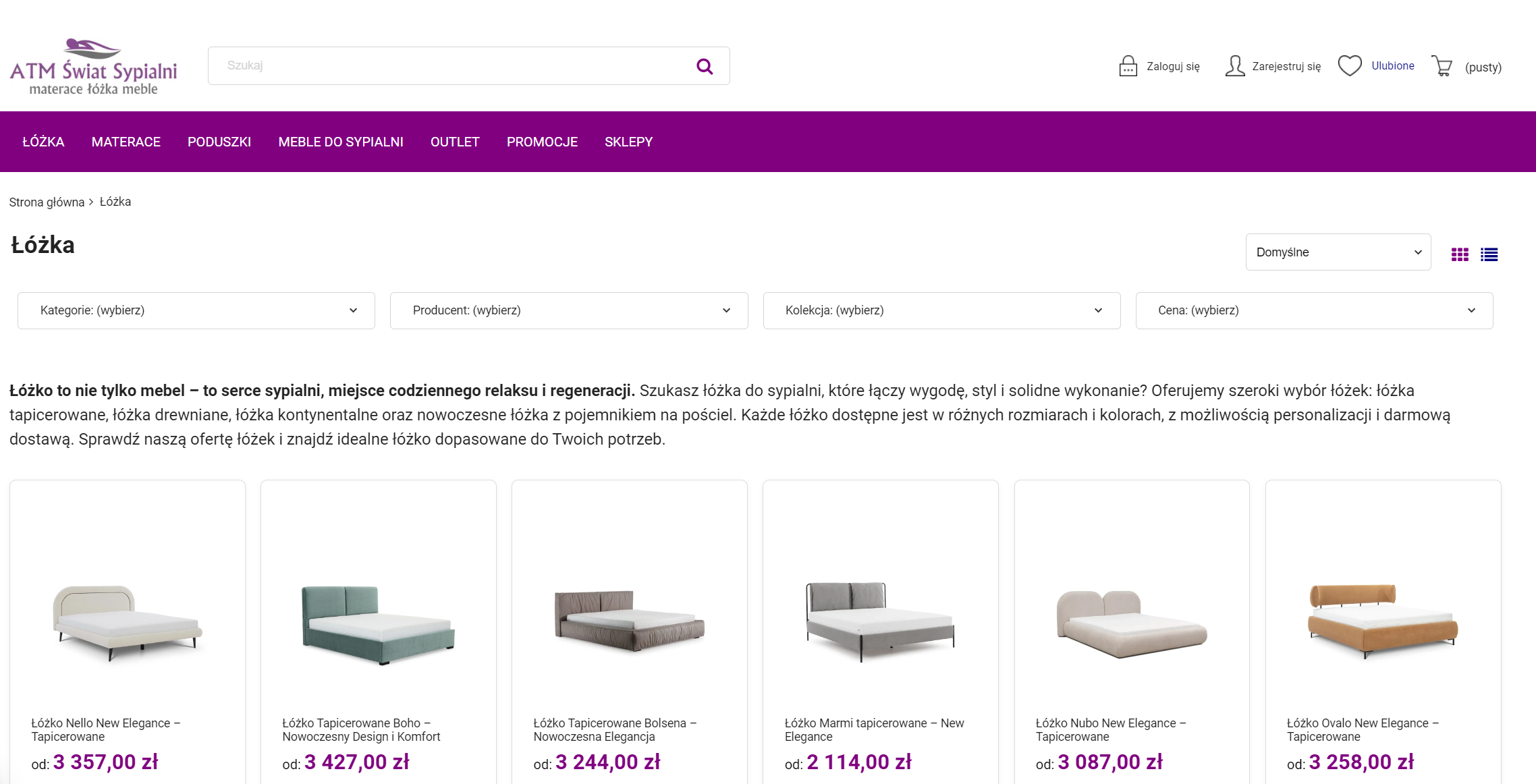Viewport: 1536px width, 784px height.
Task: Expand the Kategorie filter dropdown
Action: pos(196,310)
